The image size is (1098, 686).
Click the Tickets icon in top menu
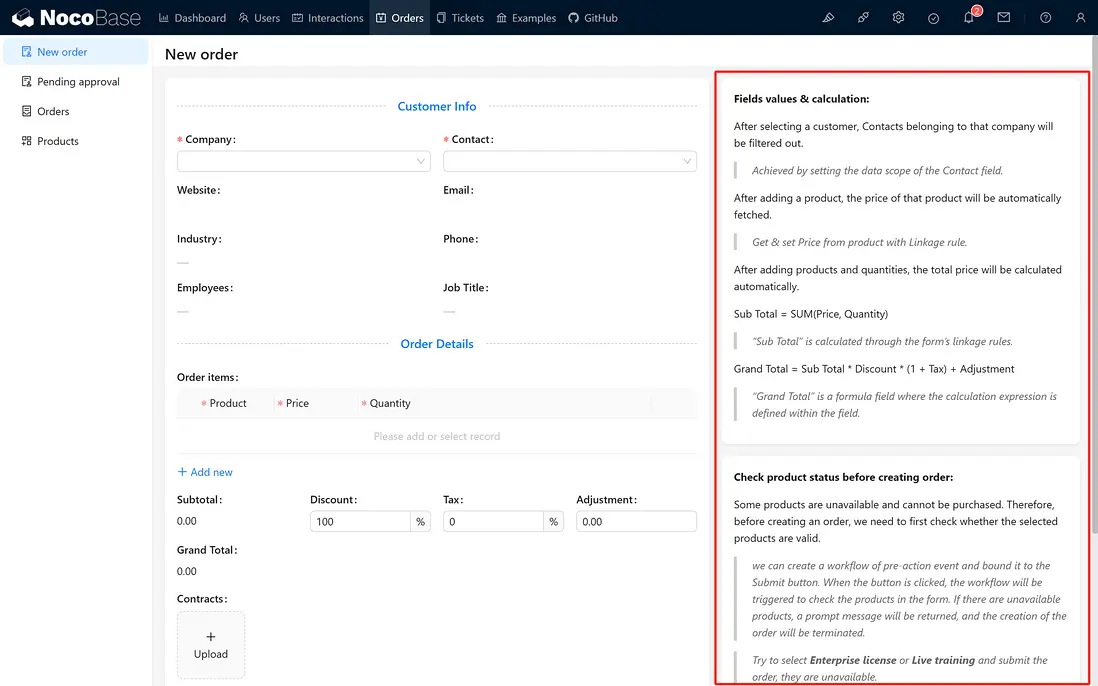(441, 18)
